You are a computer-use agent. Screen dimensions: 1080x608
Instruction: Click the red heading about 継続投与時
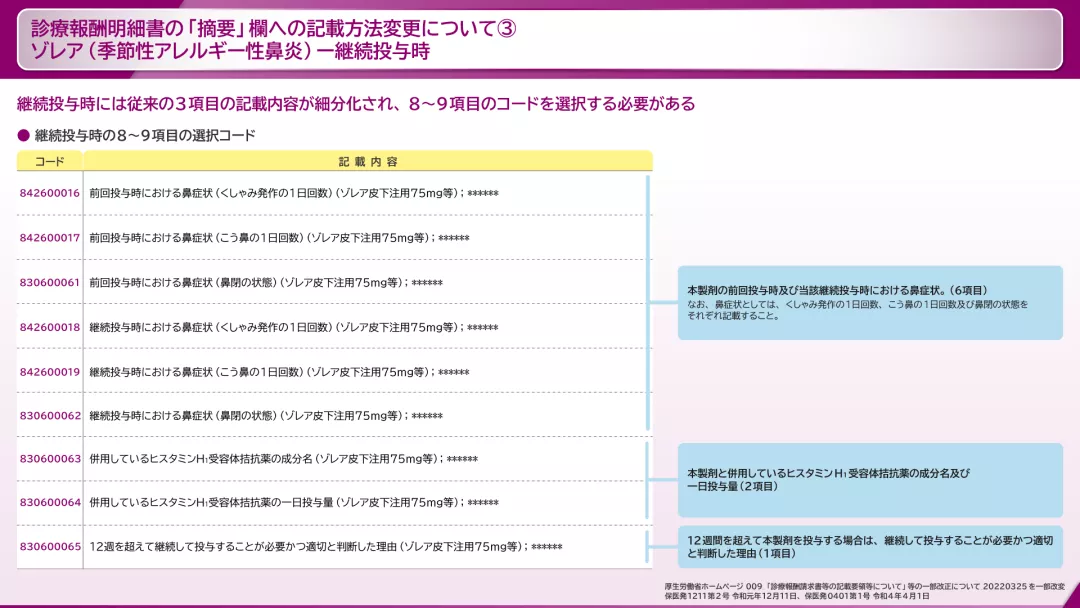pyautogui.click(x=355, y=102)
